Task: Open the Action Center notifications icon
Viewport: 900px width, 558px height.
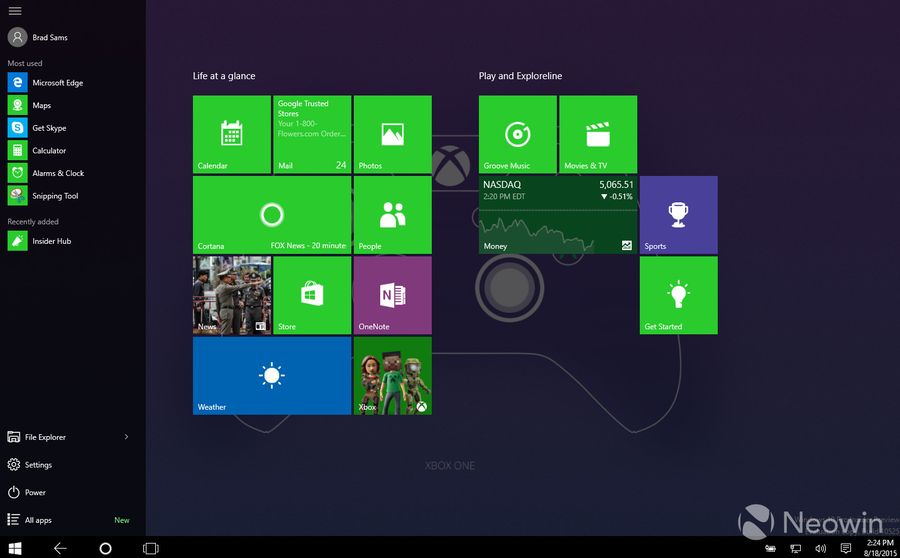Action: (x=845, y=548)
